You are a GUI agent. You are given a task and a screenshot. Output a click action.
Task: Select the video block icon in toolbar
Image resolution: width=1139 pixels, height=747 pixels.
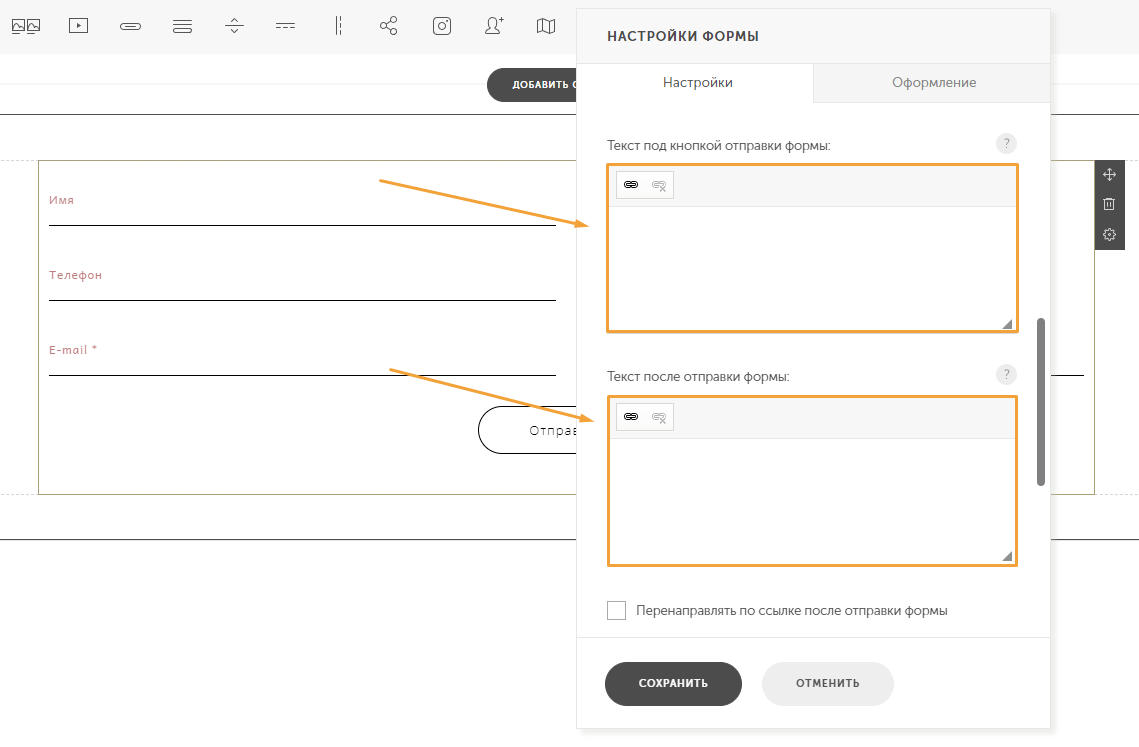(x=78, y=26)
